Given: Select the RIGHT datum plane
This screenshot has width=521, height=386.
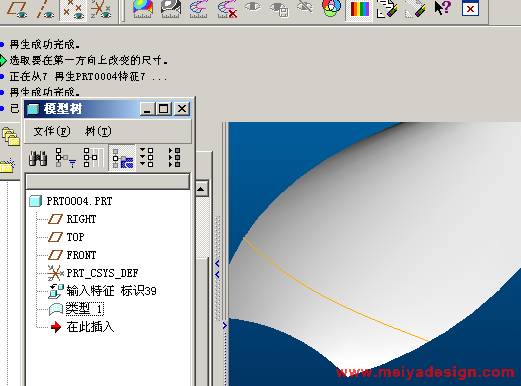Looking at the screenshot, I should point(81,219).
